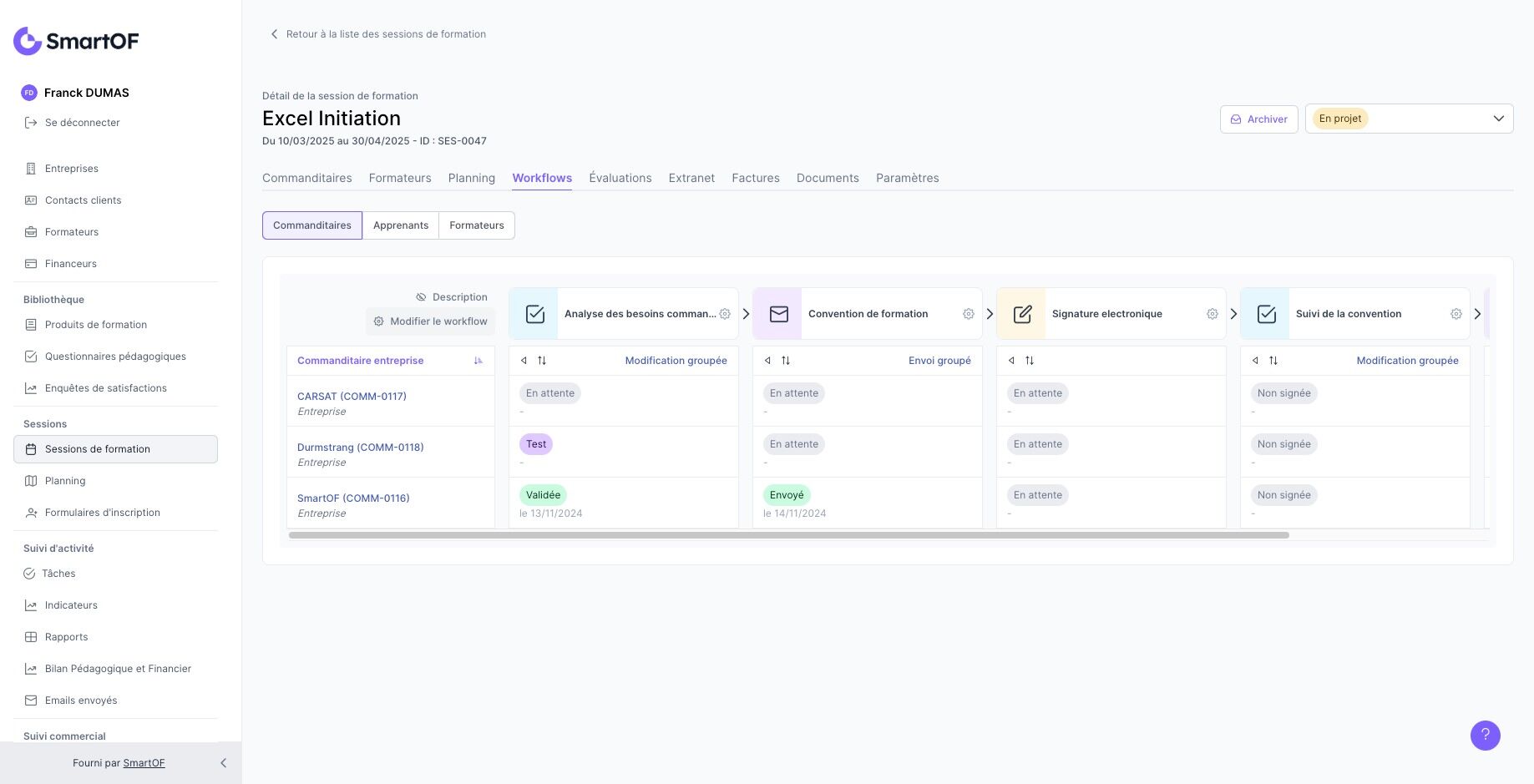
Task: Return to the training sessions list
Action: [x=378, y=34]
